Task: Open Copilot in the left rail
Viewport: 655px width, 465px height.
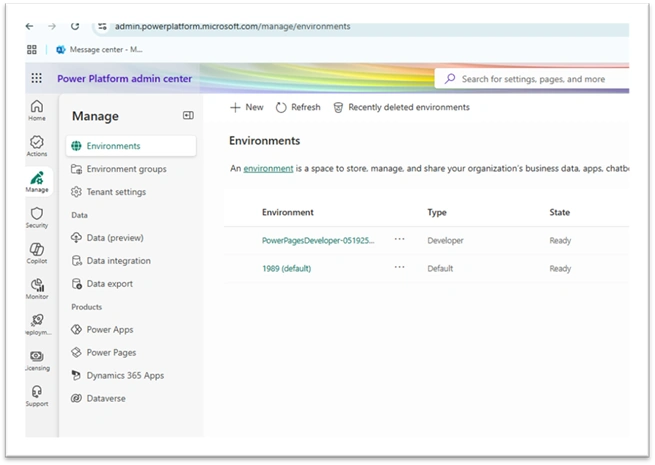Action: [37, 253]
